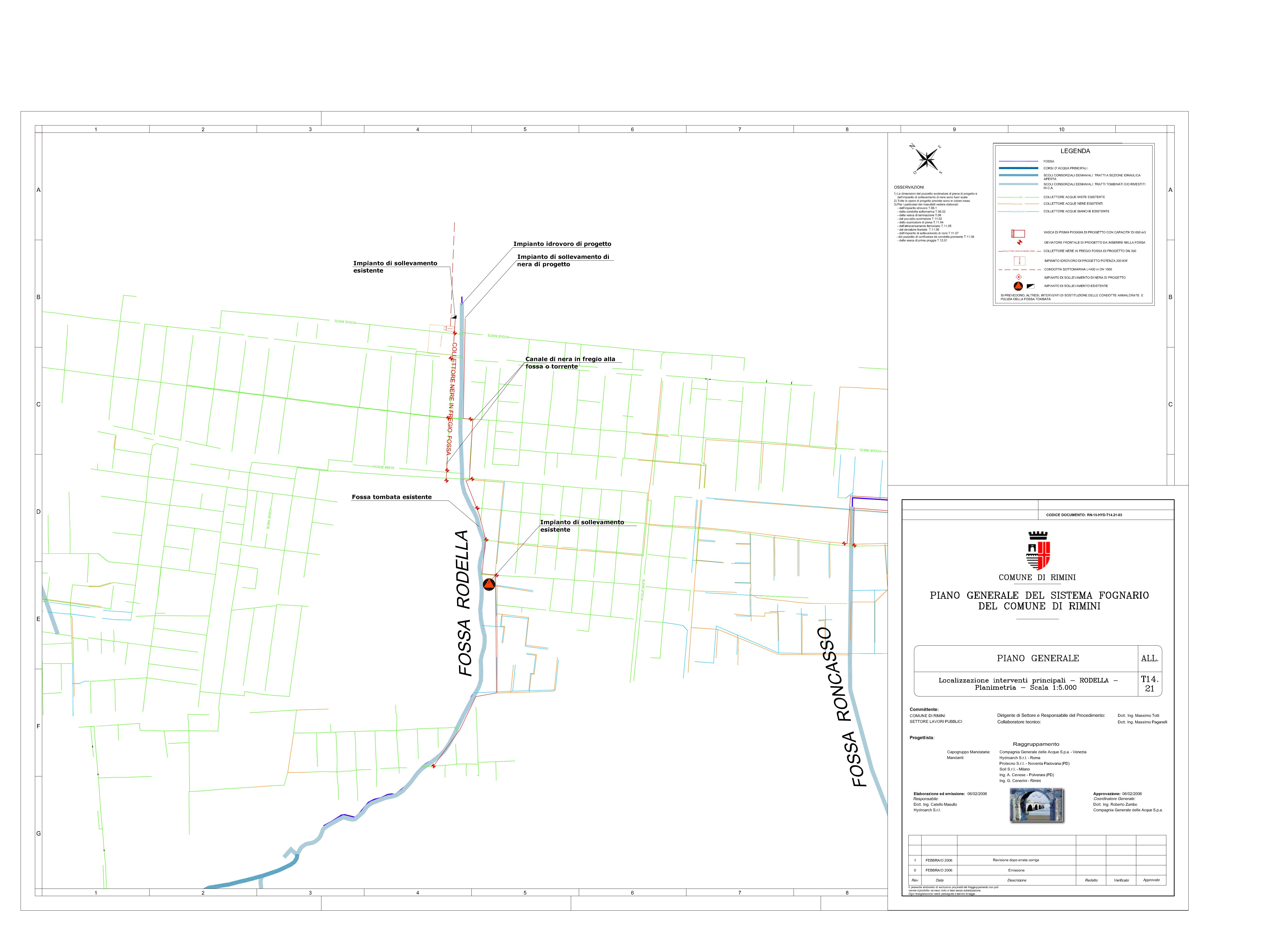Click the legend text 'CONDOTTA SOTTOMARINA L=400 m DN 1000'
This screenshot has height=930, width=1288.
[x=1078, y=270]
